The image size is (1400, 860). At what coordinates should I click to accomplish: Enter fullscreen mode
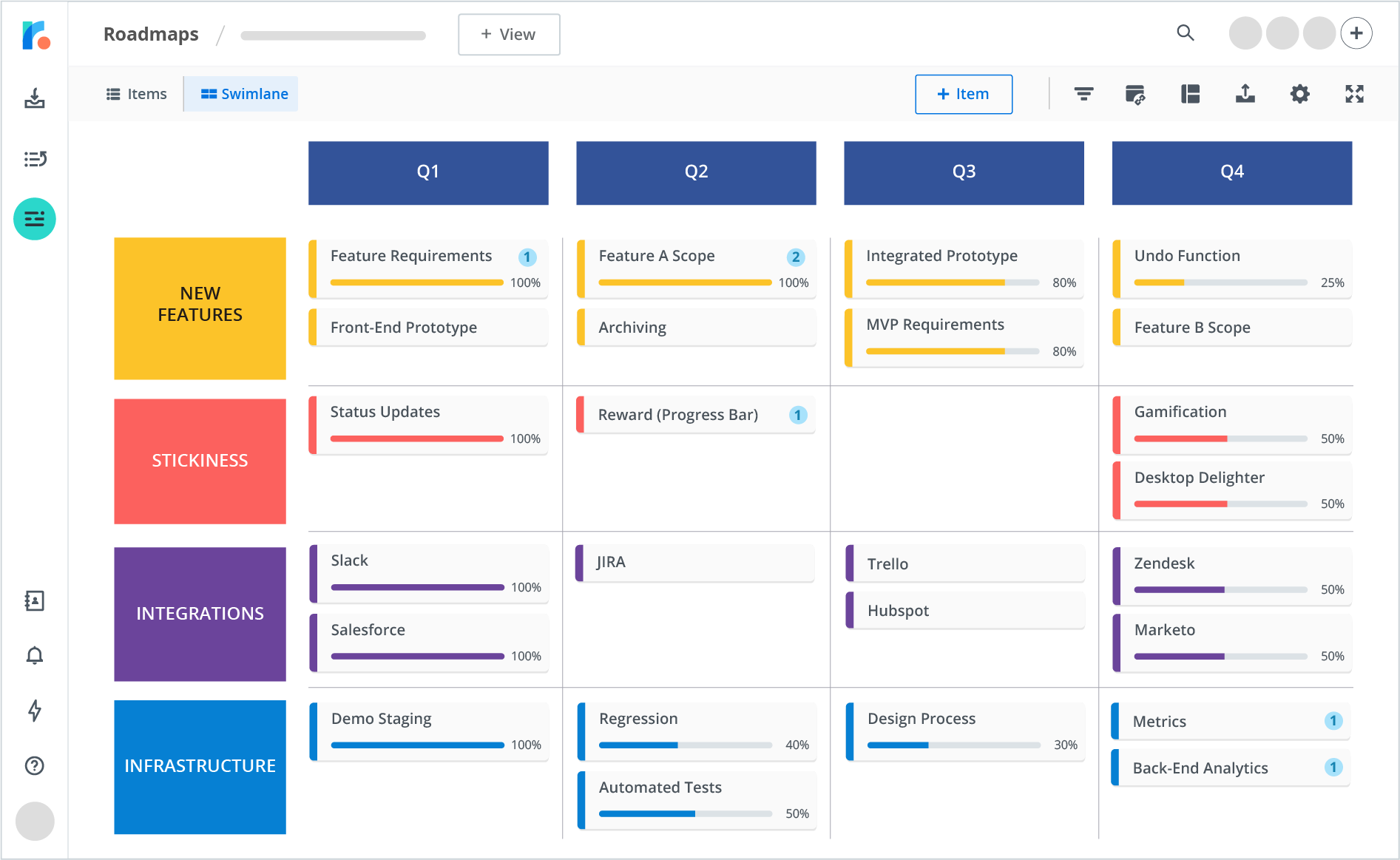tap(1354, 94)
